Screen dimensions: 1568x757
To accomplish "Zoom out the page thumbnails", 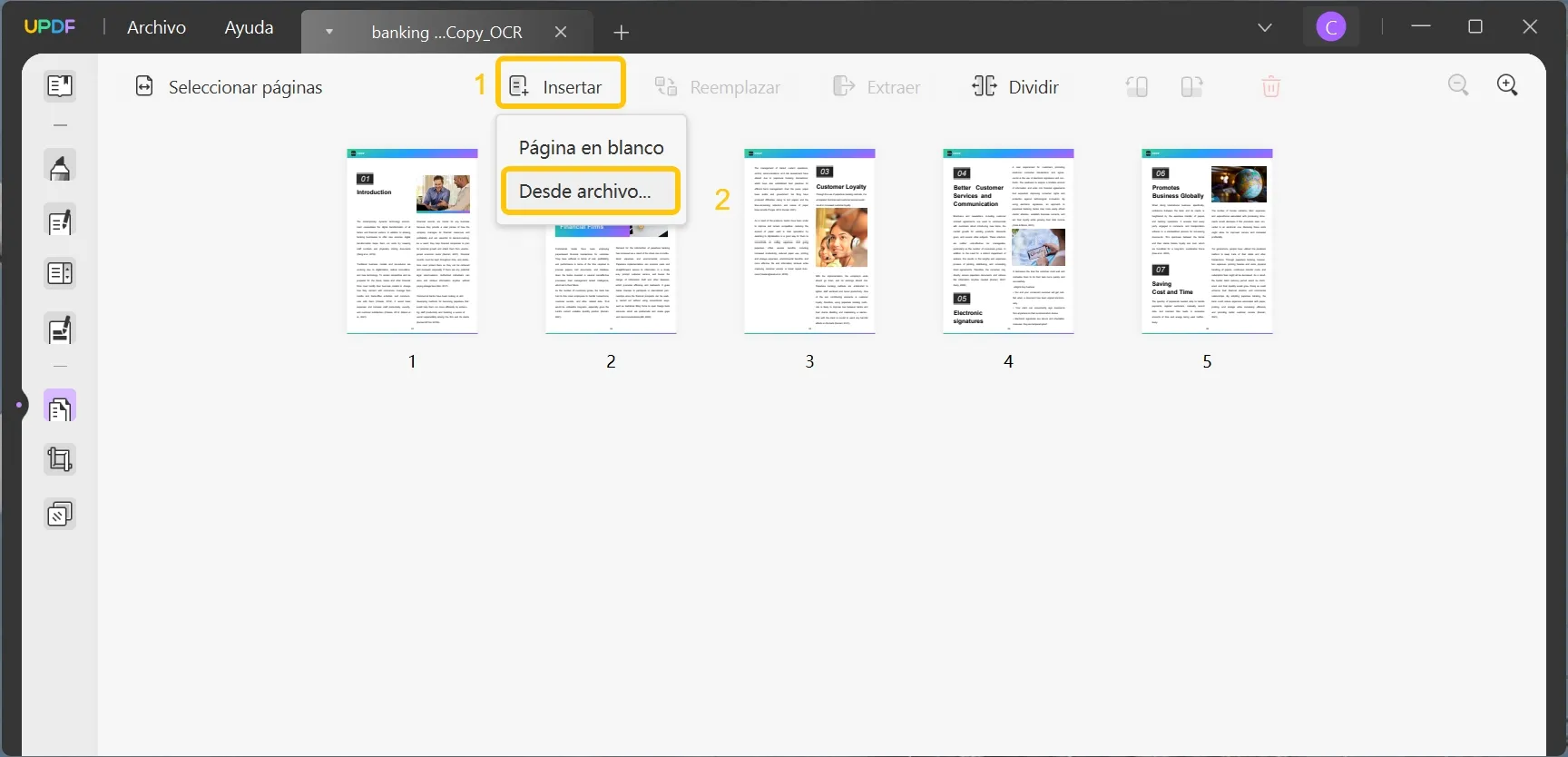I will pos(1458,85).
